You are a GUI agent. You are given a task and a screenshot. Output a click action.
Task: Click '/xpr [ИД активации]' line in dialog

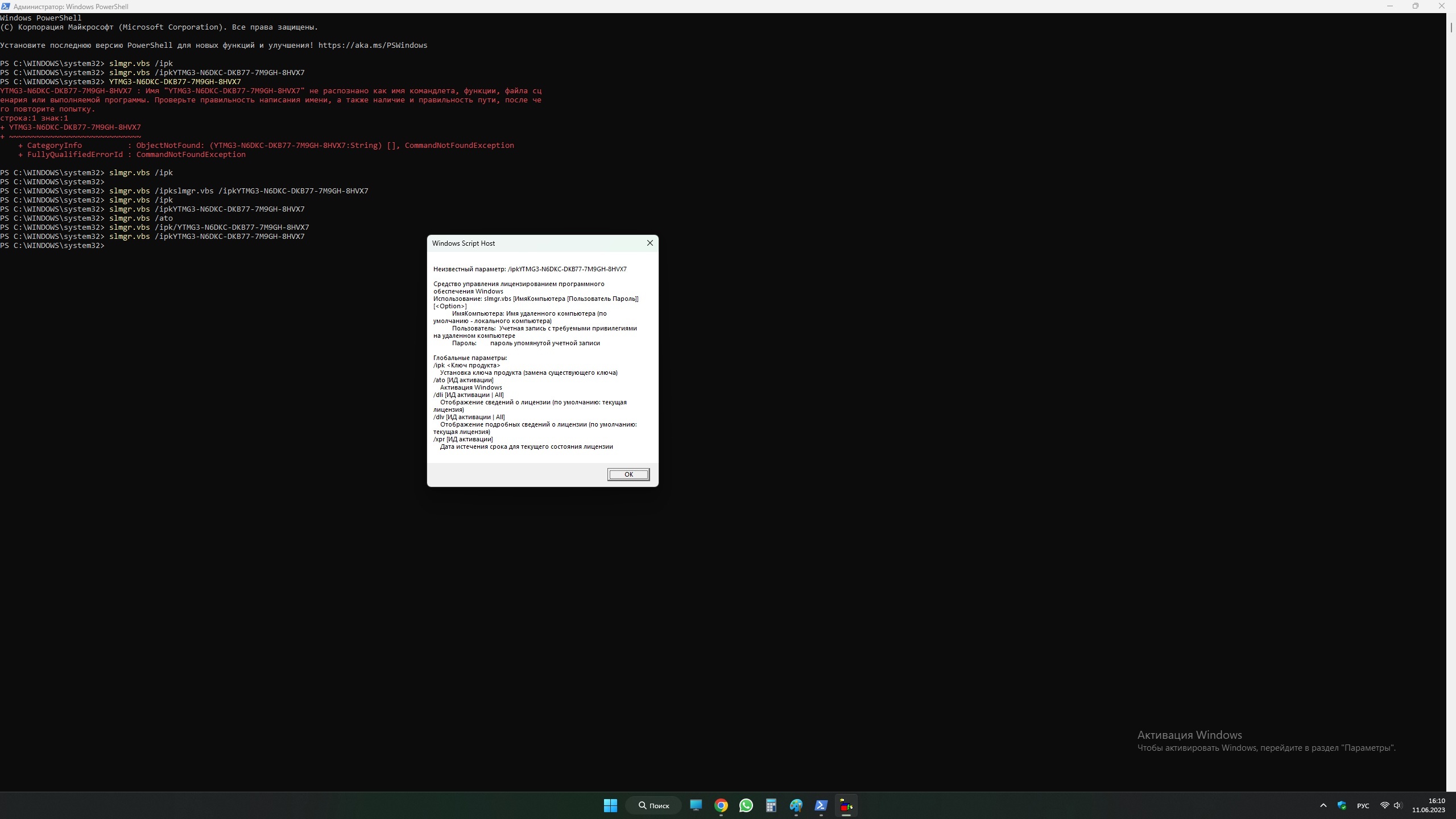point(463,439)
